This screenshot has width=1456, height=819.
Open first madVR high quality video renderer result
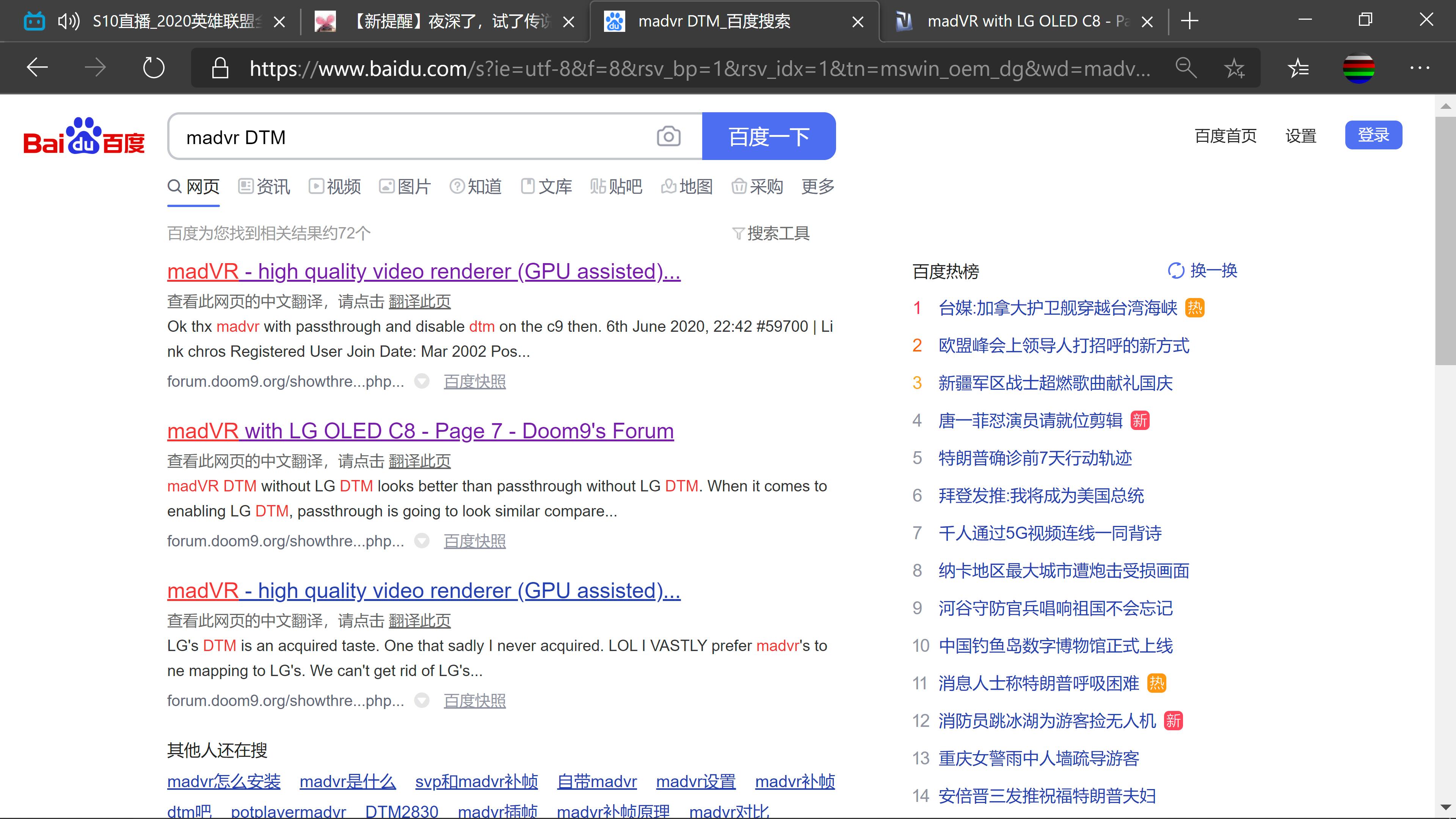[x=424, y=272]
